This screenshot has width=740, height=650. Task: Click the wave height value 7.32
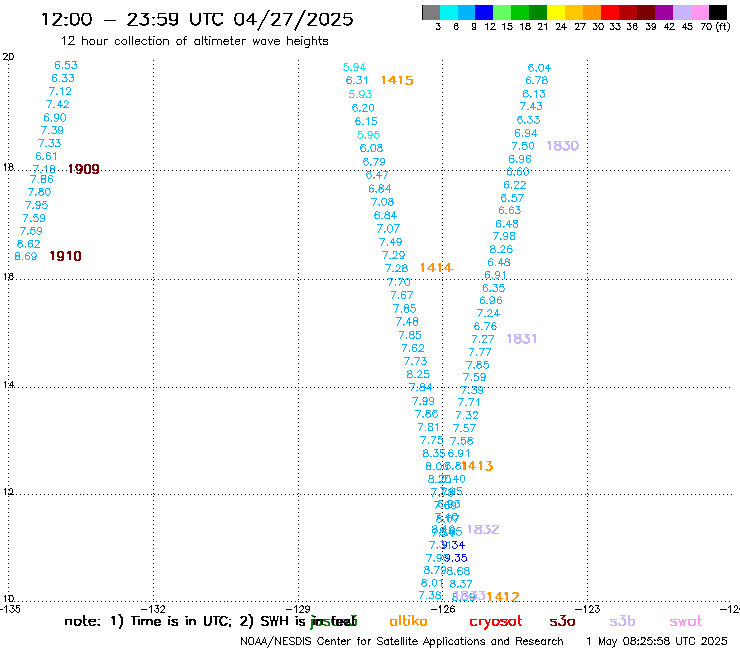(467, 415)
